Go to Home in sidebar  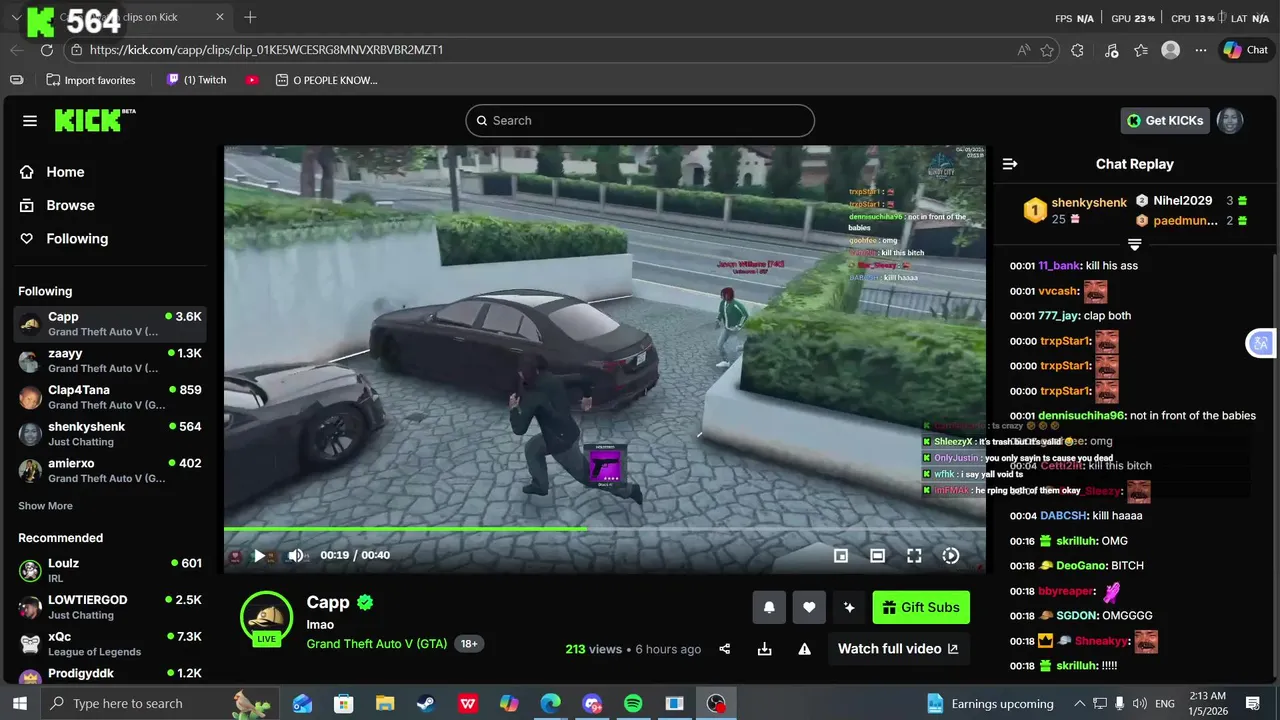[x=65, y=172]
